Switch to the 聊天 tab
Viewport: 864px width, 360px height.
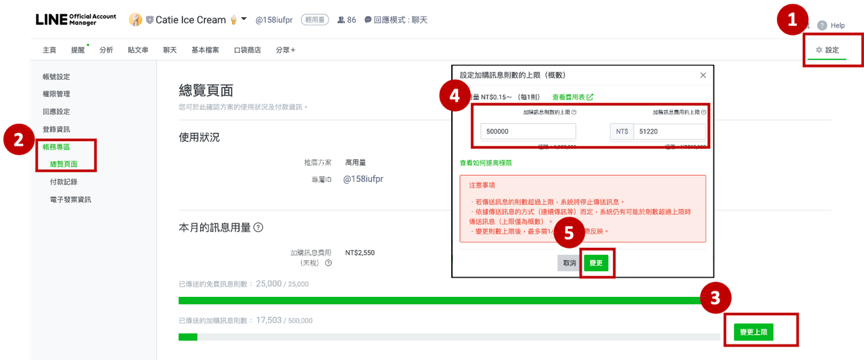(170, 50)
